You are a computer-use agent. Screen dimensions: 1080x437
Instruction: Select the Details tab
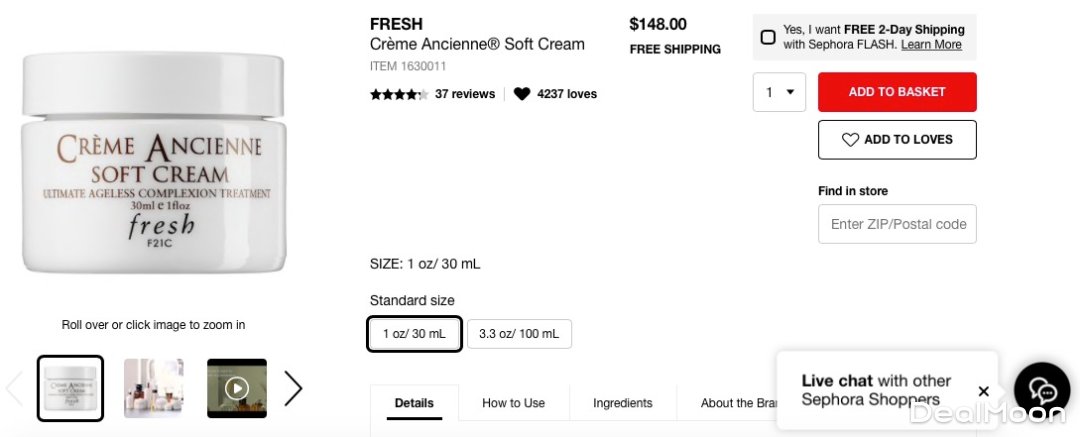pos(414,403)
